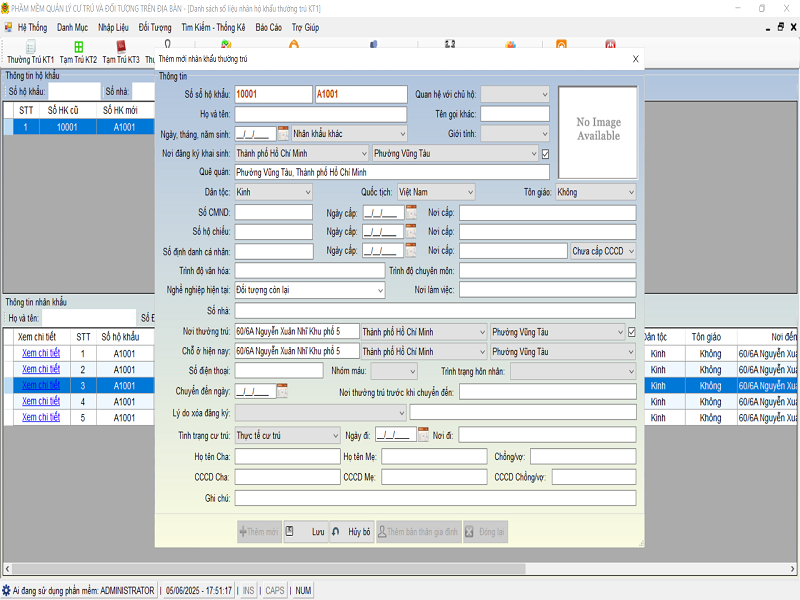Image resolution: width=800 pixels, height=600 pixels.
Task: Open Xem chi tiết link for row 5
Action: (x=41, y=417)
